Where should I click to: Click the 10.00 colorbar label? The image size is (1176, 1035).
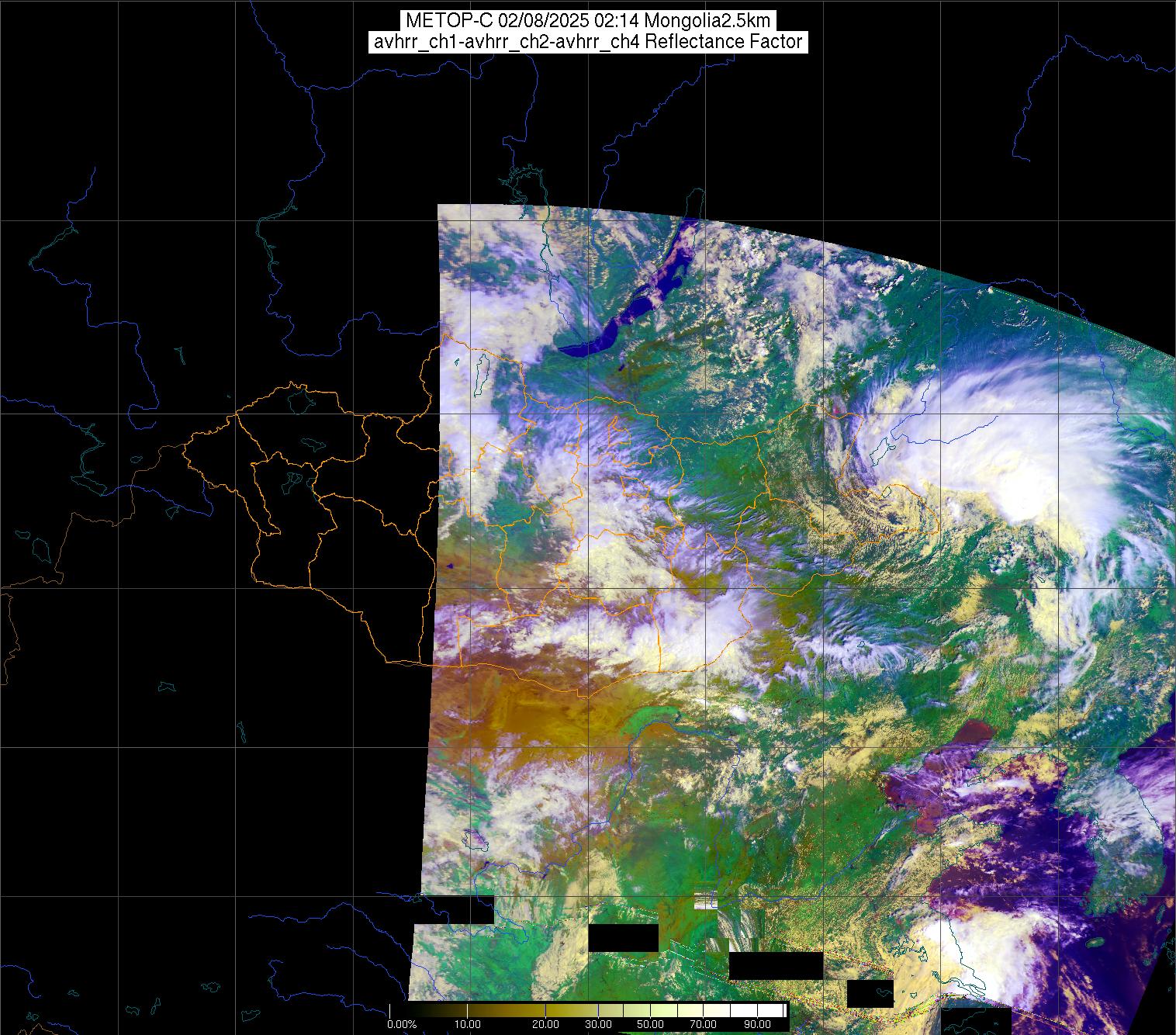pos(467,1025)
